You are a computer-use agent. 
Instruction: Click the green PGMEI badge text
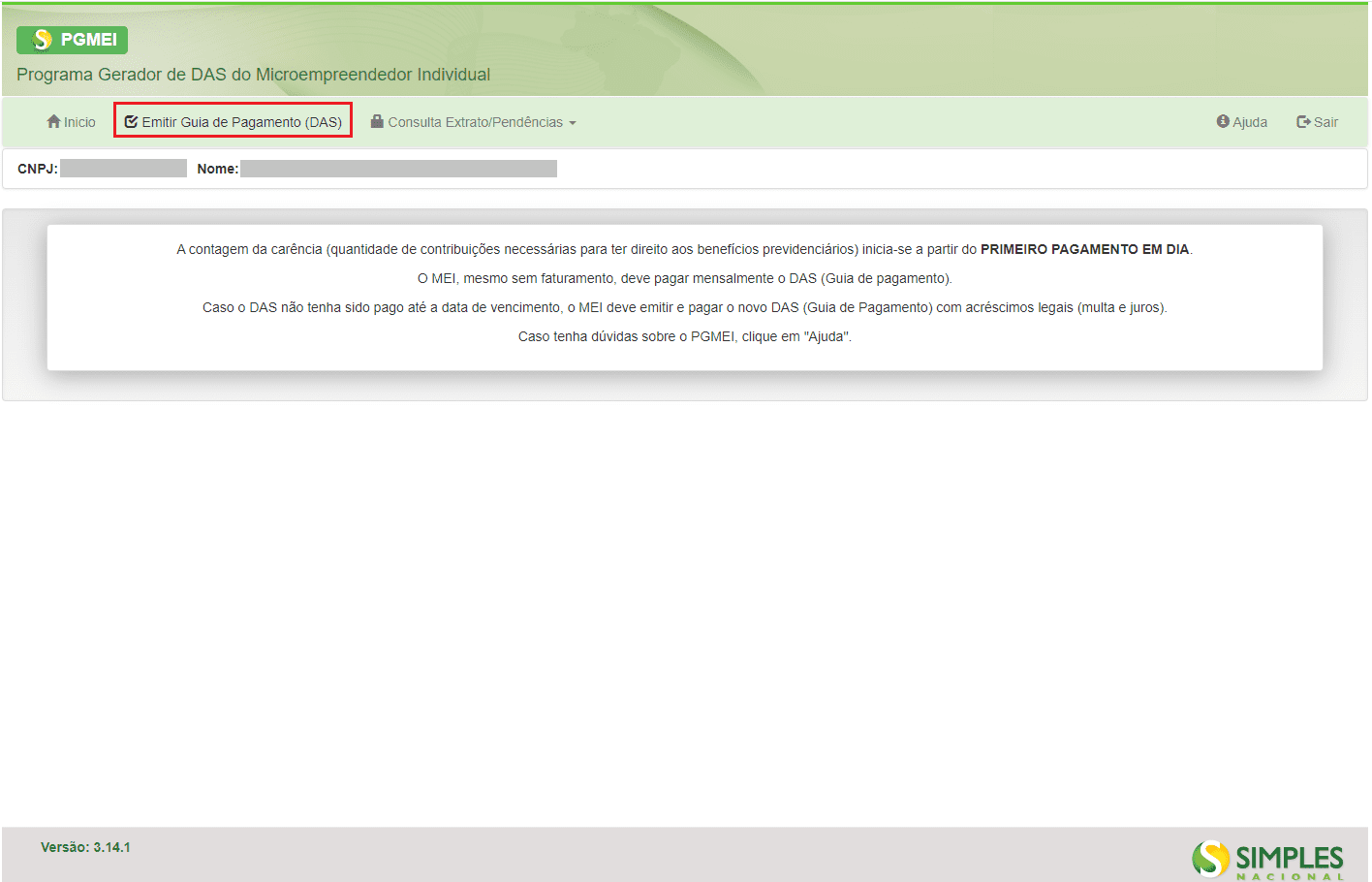pos(88,40)
